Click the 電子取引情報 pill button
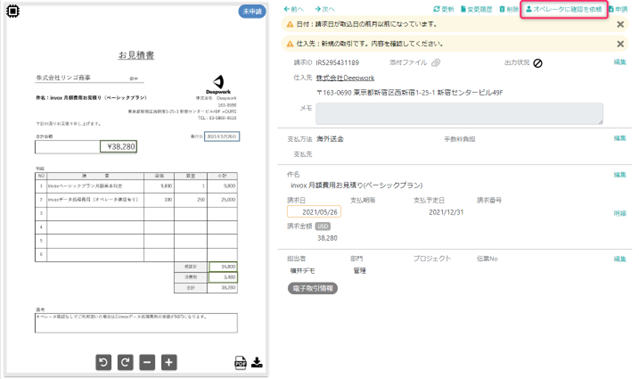Viewport: 639px width, 379px height. tap(313, 289)
